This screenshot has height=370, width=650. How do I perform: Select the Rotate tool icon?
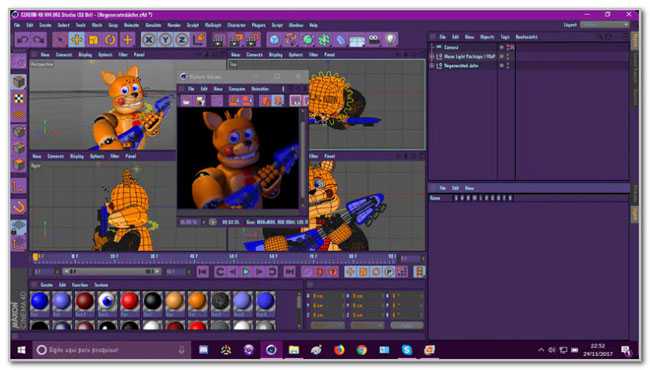pos(110,40)
